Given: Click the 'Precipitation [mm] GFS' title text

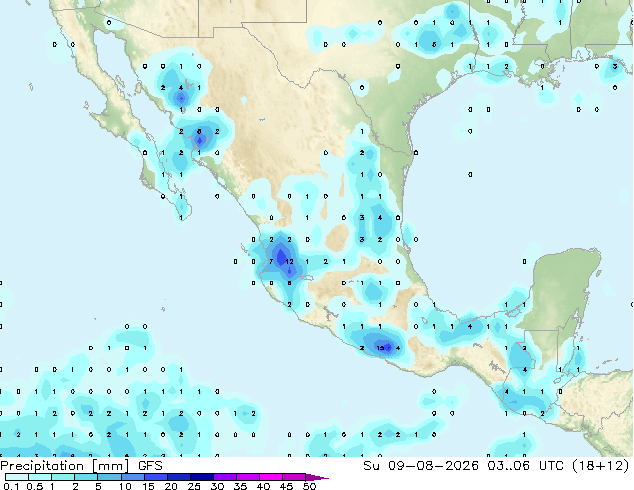Looking at the screenshot, I should (x=81, y=466).
